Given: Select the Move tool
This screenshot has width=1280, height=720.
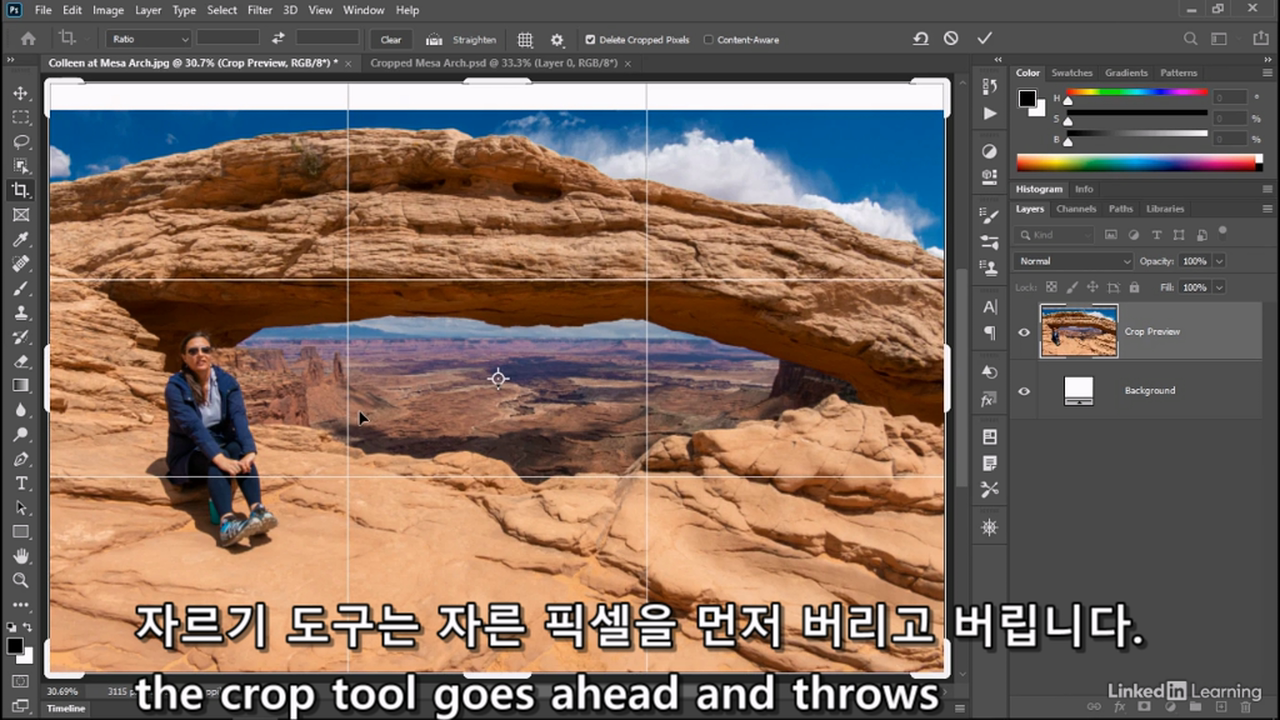Looking at the screenshot, I should [20, 93].
